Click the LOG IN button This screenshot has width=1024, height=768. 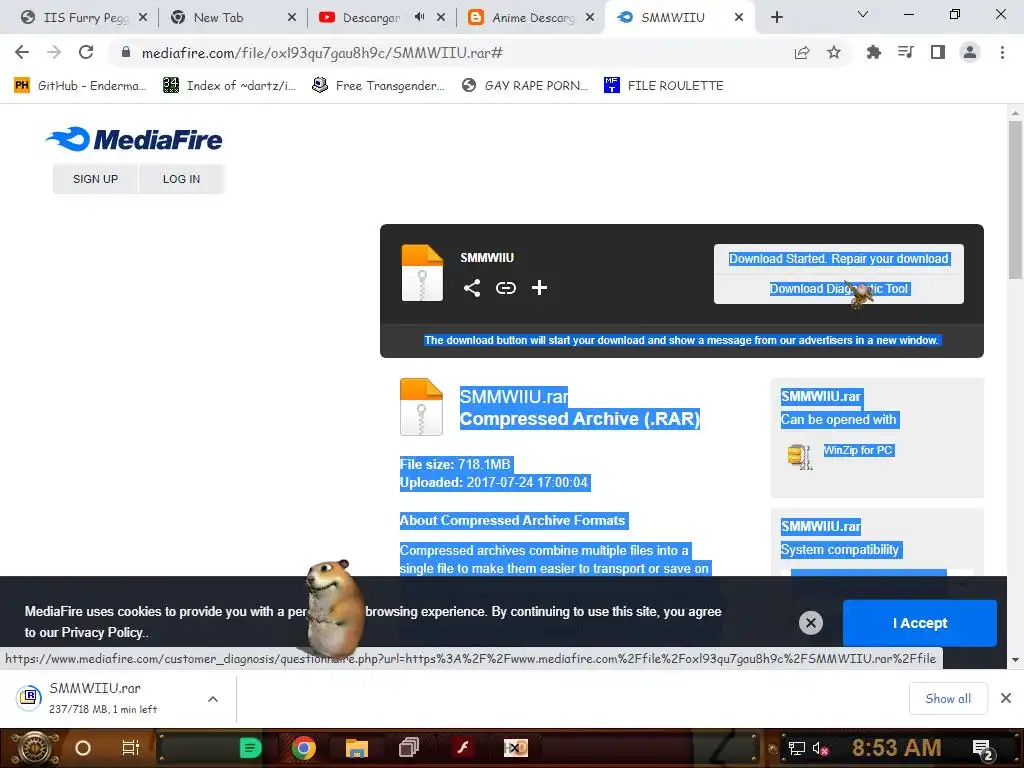coord(182,179)
